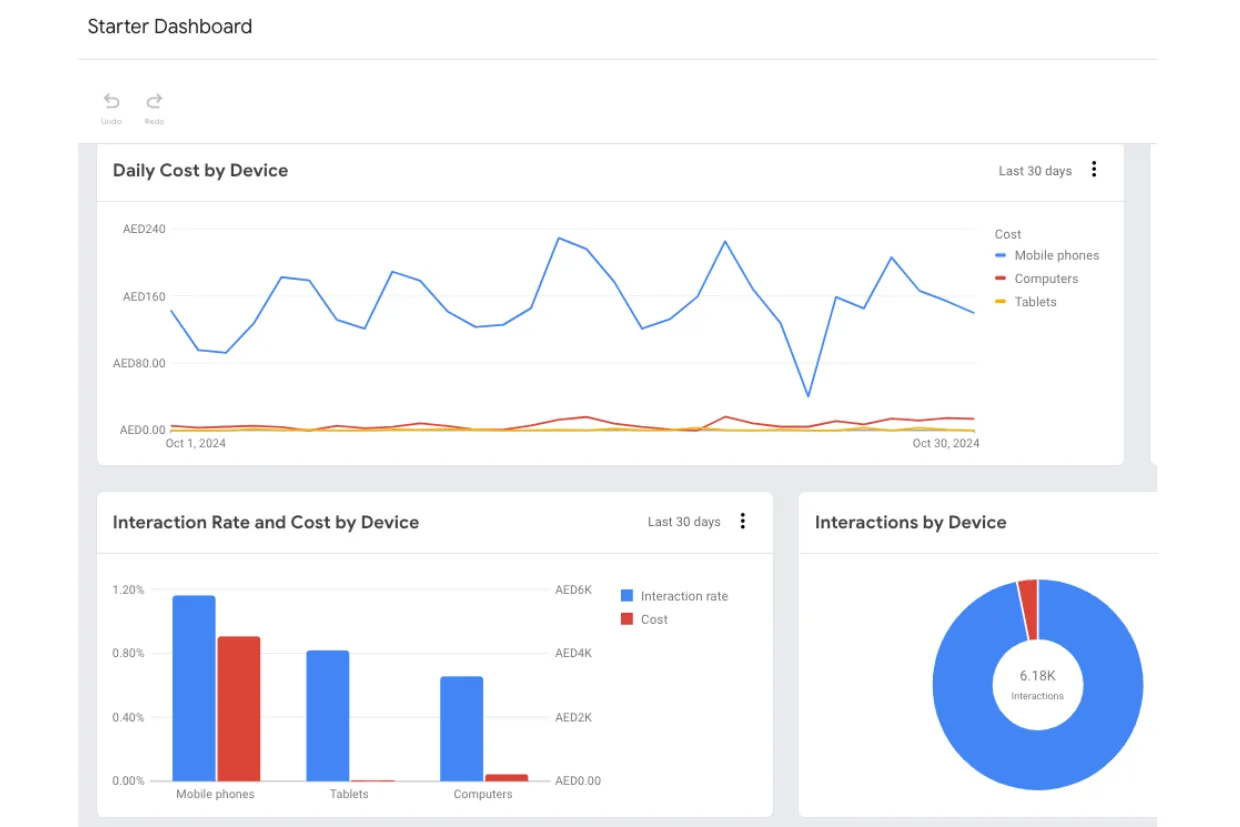This screenshot has width=1240, height=827.
Task: Click the red Mobile phones cost bar
Action: 239,709
